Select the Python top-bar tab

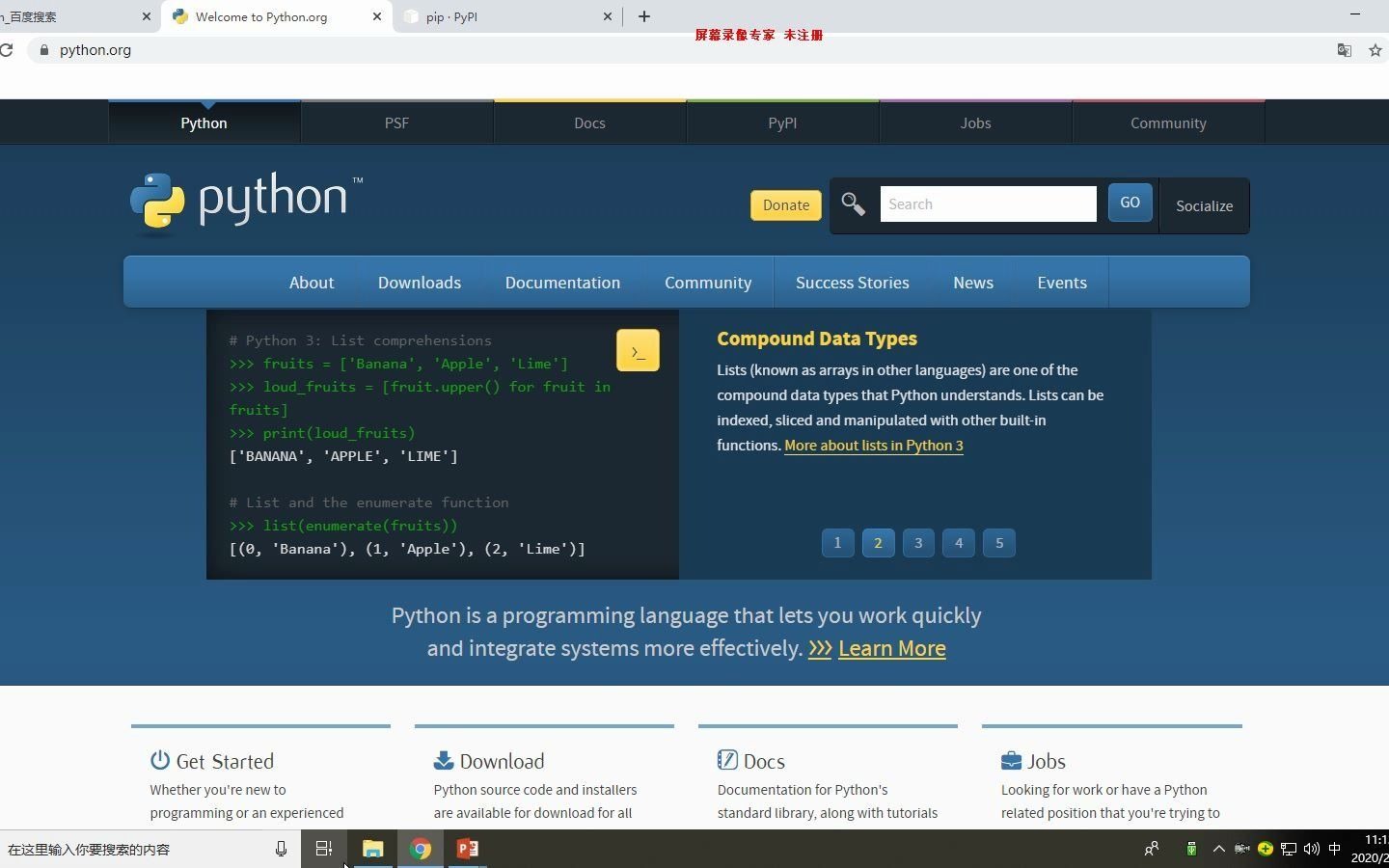[204, 122]
